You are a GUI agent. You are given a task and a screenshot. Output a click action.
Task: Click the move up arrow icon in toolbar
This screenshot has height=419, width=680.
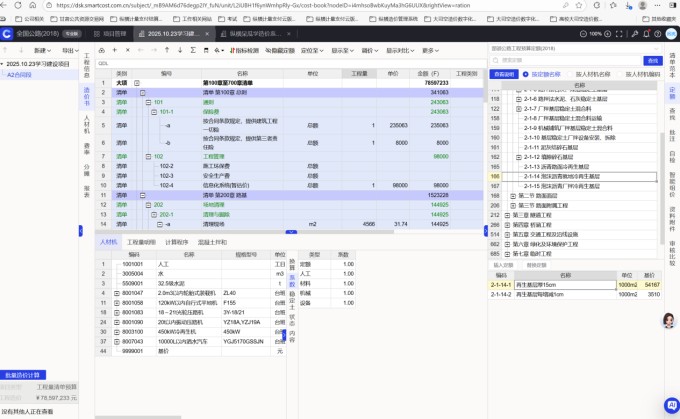(x=166, y=50)
